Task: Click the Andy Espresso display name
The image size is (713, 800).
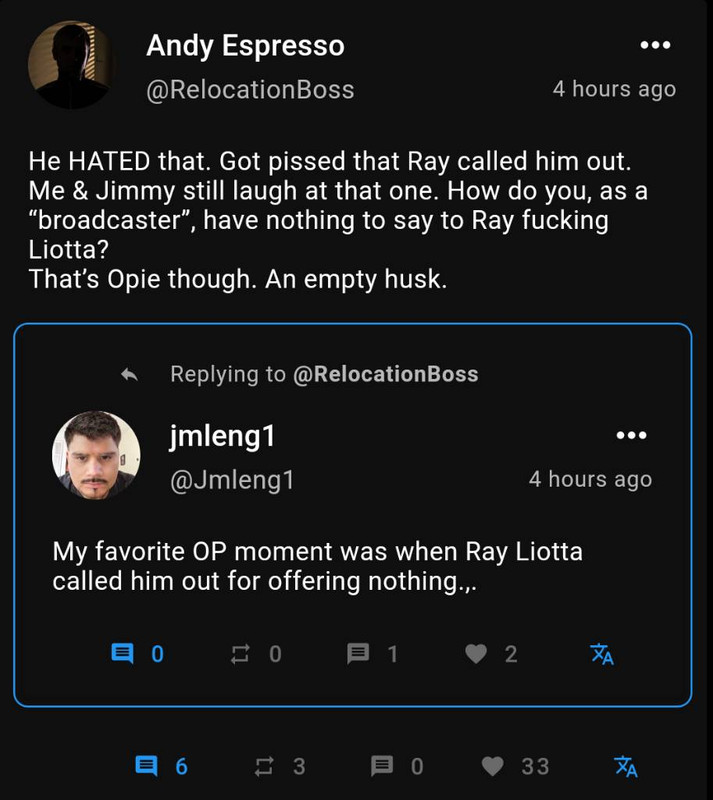Action: [245, 45]
